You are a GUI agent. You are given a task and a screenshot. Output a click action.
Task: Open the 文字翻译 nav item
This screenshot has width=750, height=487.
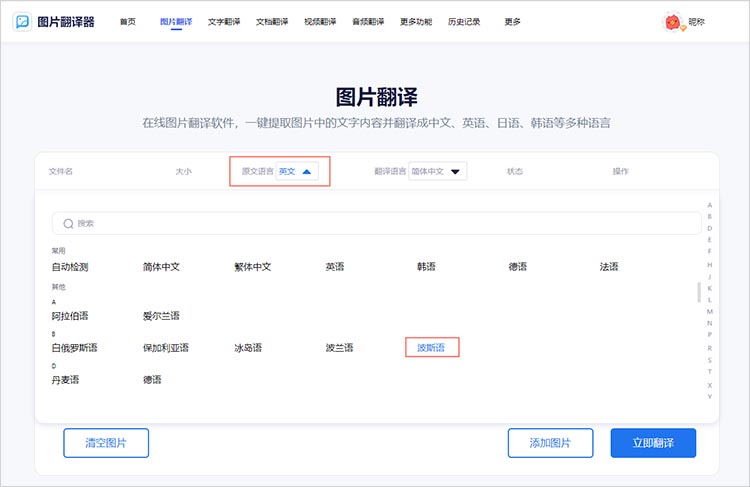(224, 22)
